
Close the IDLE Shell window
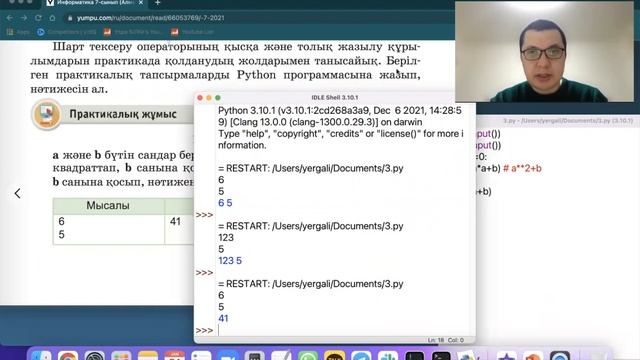click(x=200, y=98)
